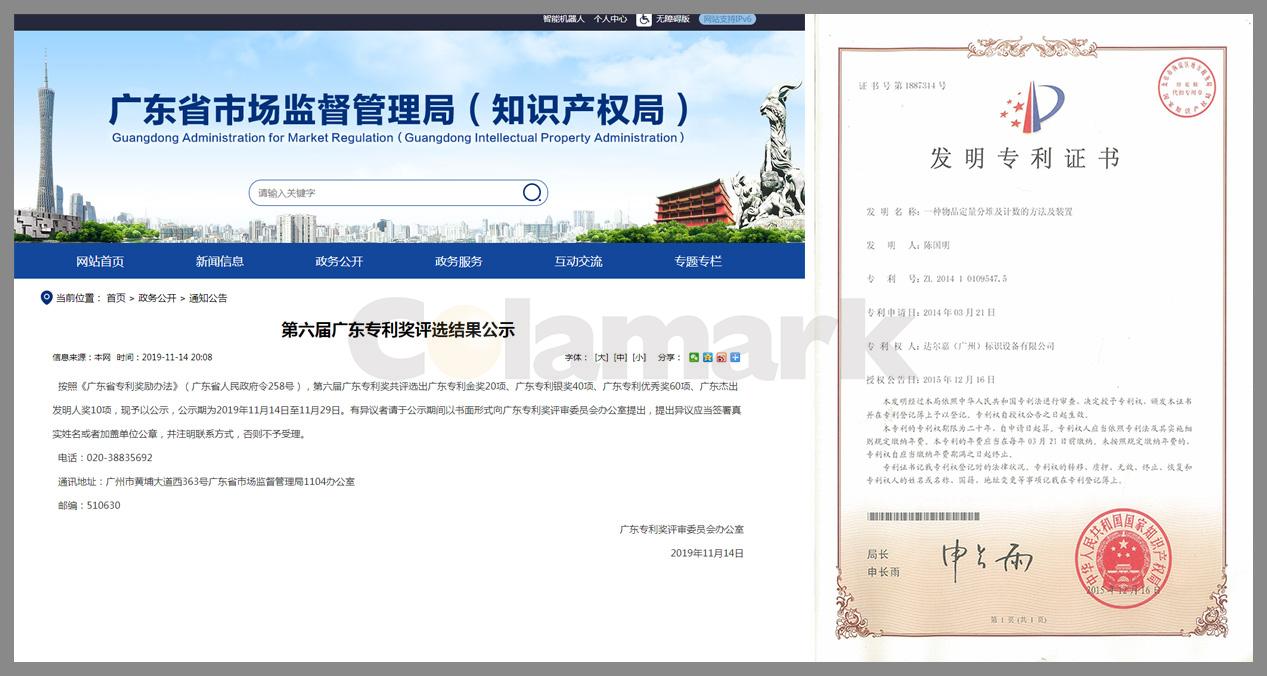Click the signature line 广东专利奖评审委员会办公室

click(x=681, y=530)
